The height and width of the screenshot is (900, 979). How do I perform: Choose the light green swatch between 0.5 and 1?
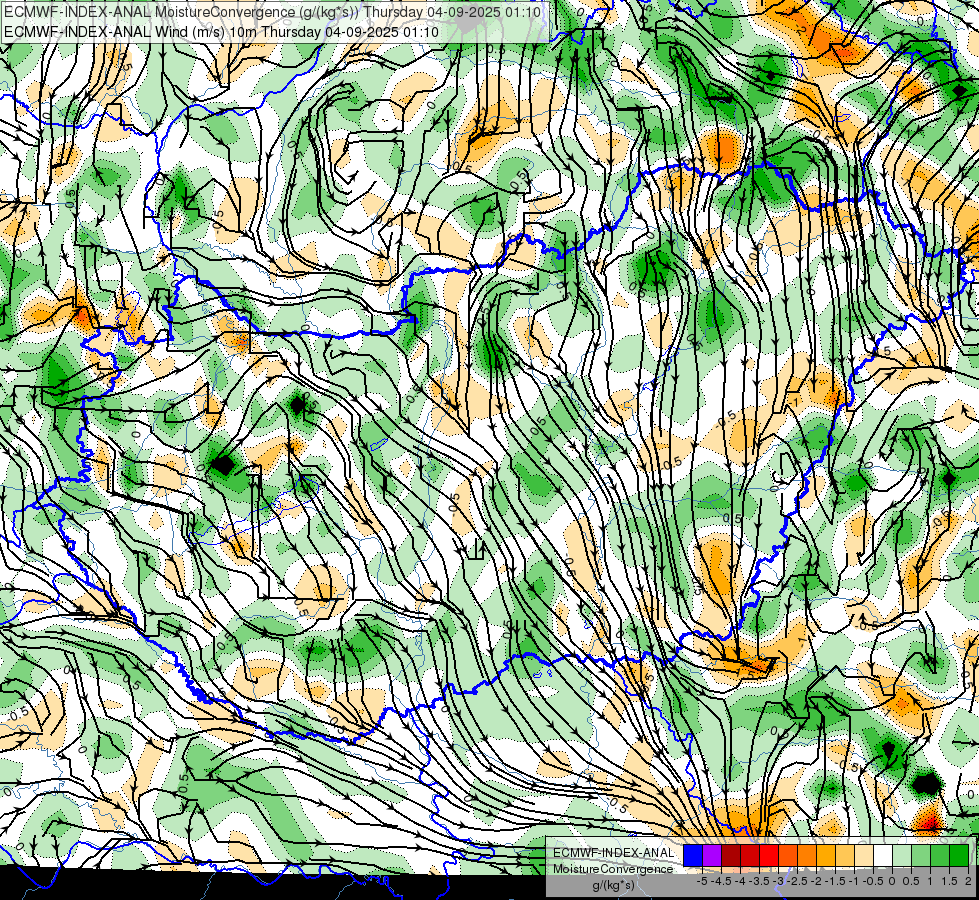921,856
